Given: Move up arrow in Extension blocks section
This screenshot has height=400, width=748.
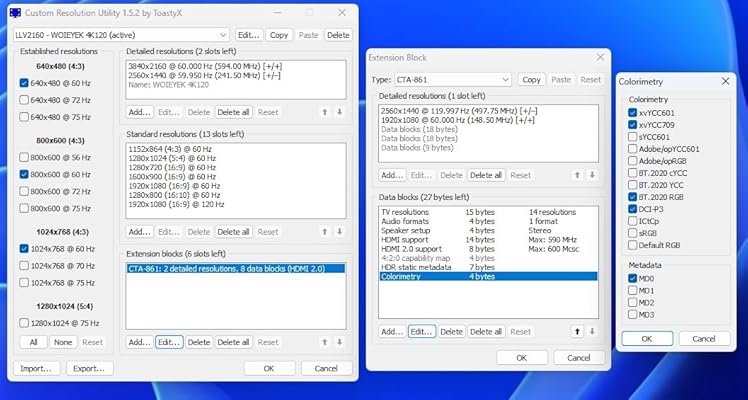Looking at the screenshot, I should click(x=325, y=342).
